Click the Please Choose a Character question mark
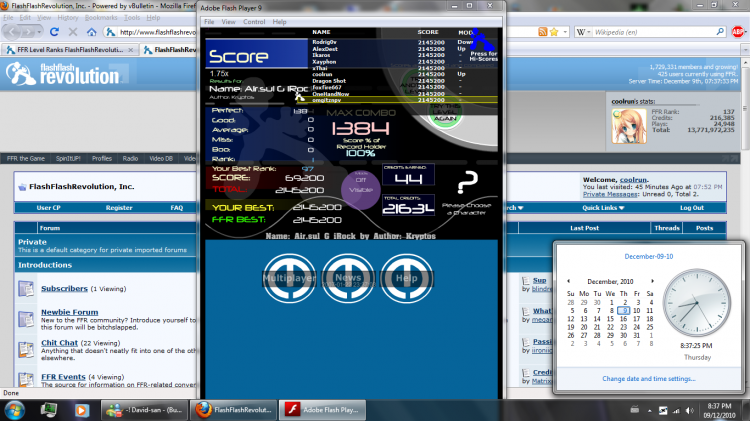Viewport: 750px width, 421px height. (x=467, y=183)
